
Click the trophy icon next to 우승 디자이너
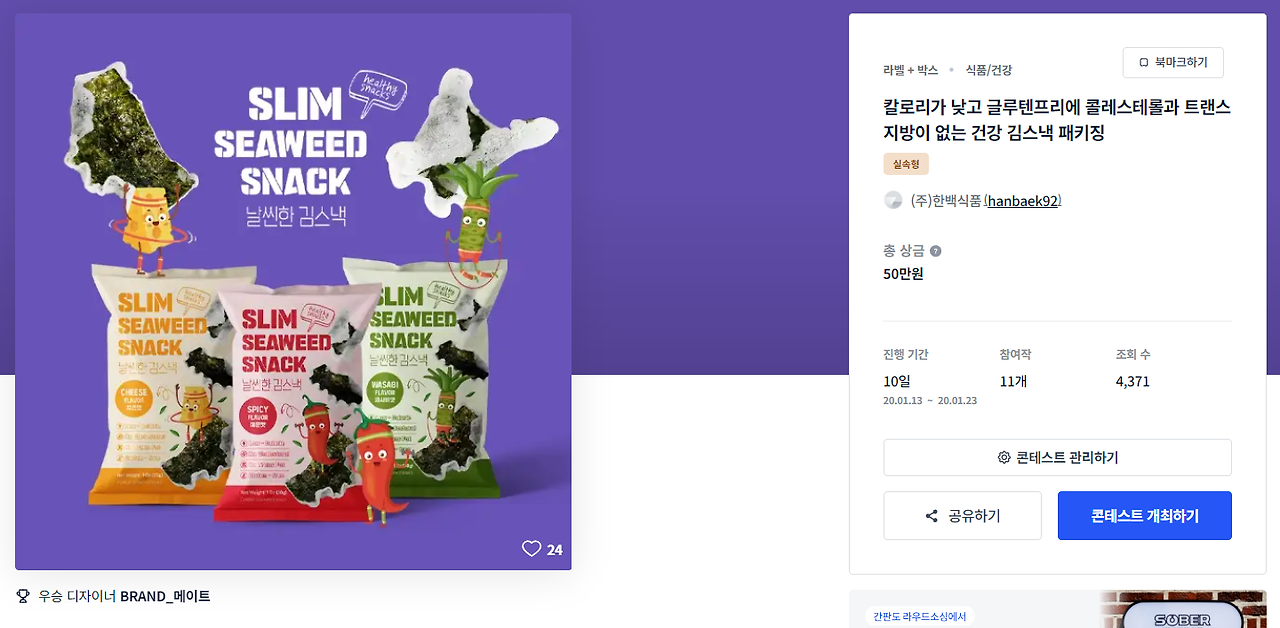pos(23,596)
